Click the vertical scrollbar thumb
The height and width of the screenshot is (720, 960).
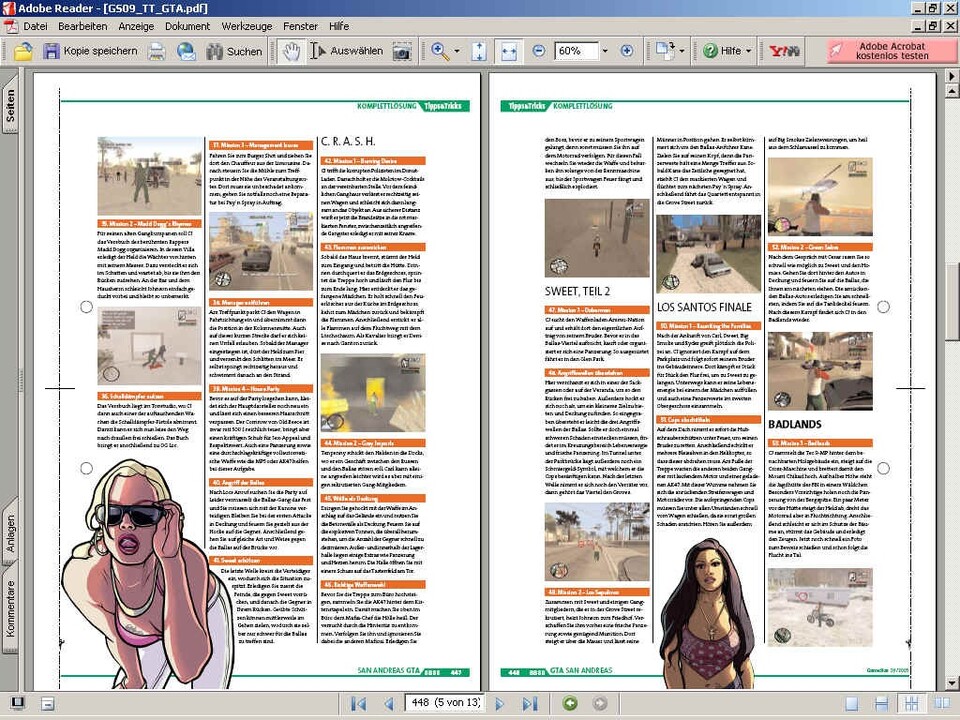click(x=952, y=301)
